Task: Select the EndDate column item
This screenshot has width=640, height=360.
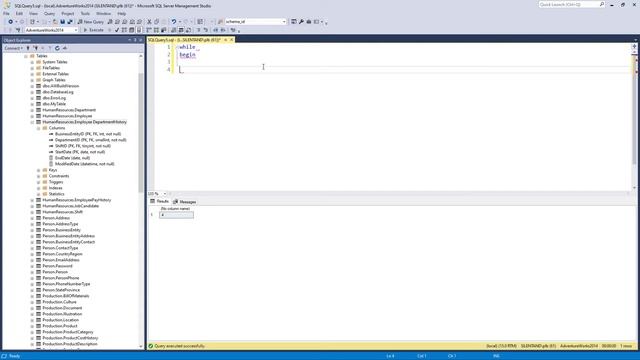Action: (x=72, y=158)
